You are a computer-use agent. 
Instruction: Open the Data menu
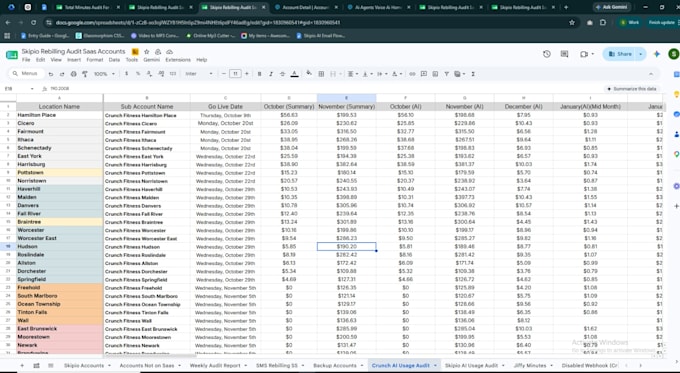[114, 60]
